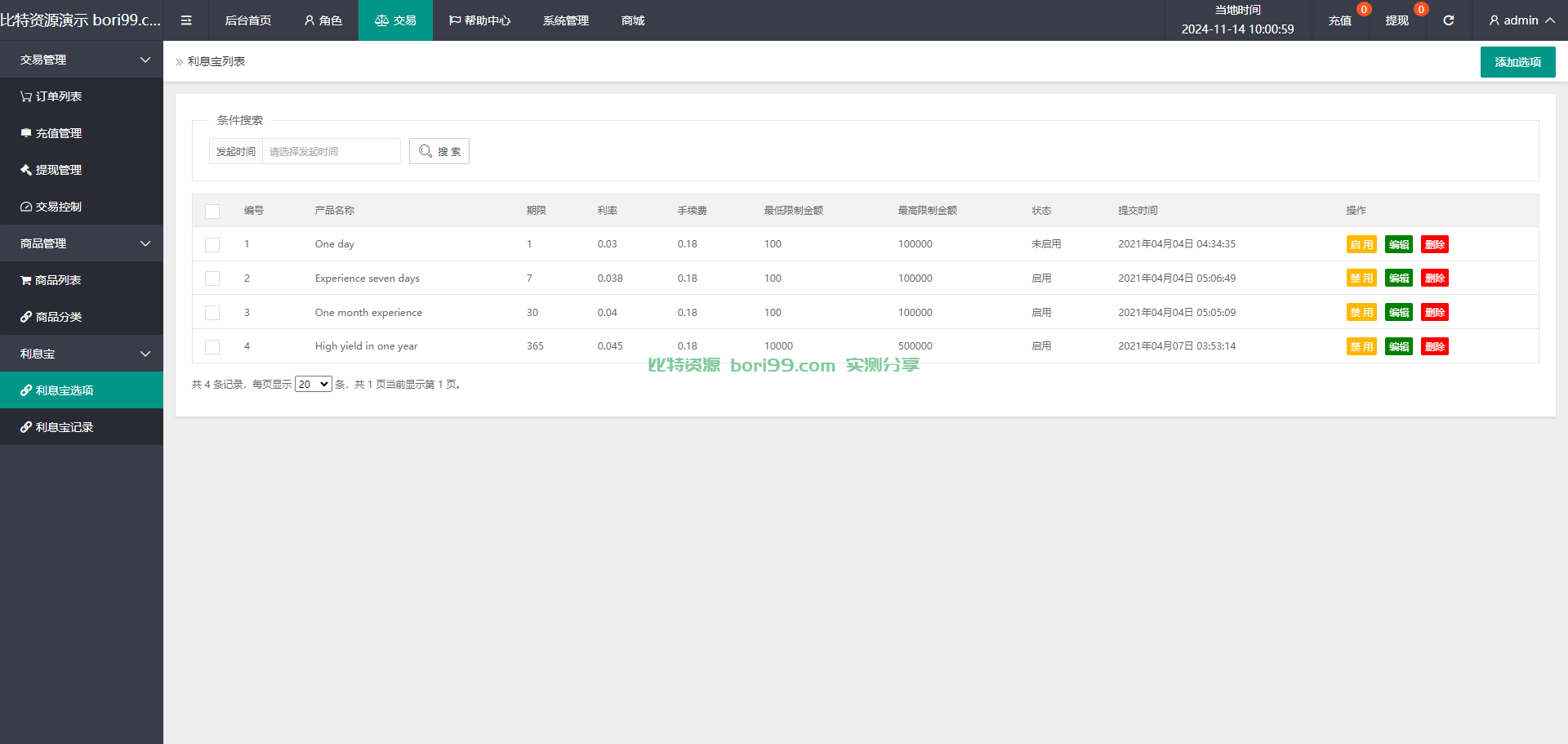The width and height of the screenshot is (1568, 744).
Task: Click 禁用 for One month experience row
Action: 1361,313
